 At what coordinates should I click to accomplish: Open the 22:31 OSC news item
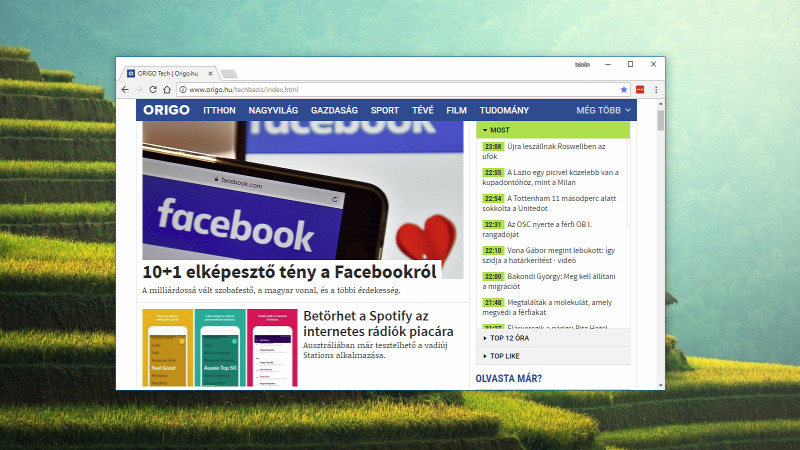537,229
